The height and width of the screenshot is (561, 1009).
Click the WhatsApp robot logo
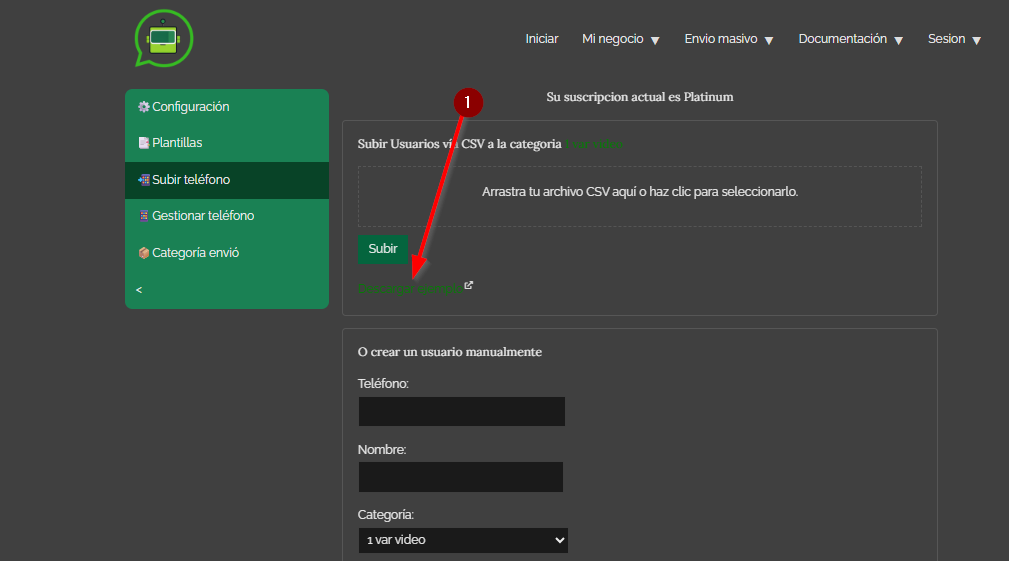pos(163,39)
